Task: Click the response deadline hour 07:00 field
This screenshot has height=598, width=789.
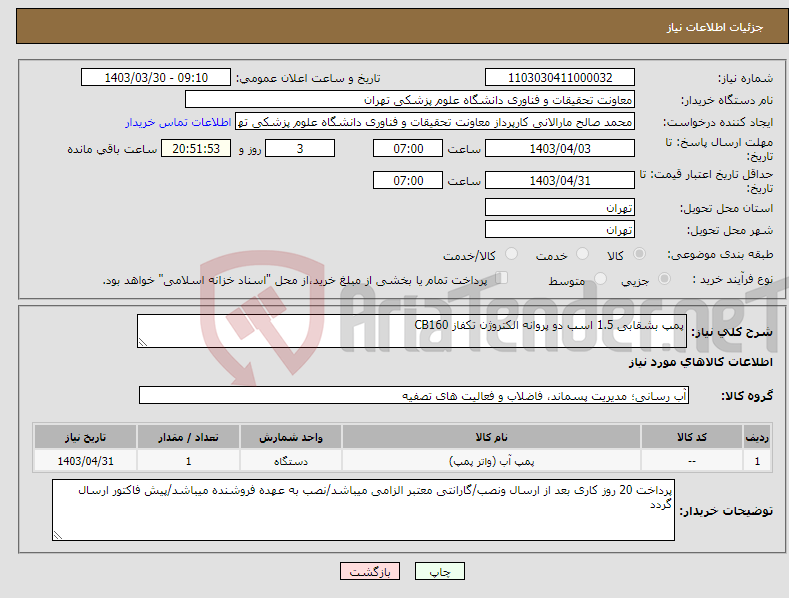Action: coord(408,148)
